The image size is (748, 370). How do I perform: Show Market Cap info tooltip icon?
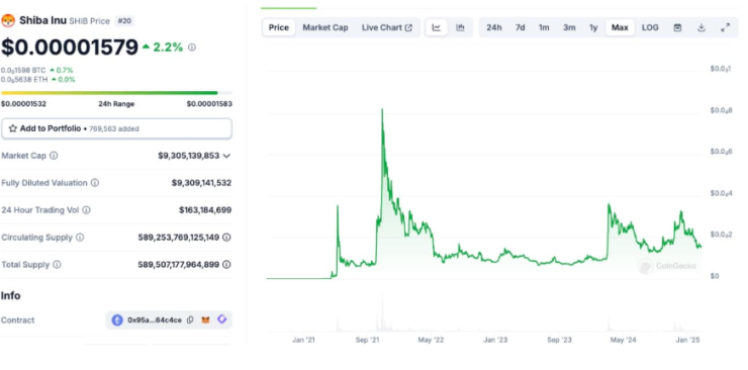54,155
